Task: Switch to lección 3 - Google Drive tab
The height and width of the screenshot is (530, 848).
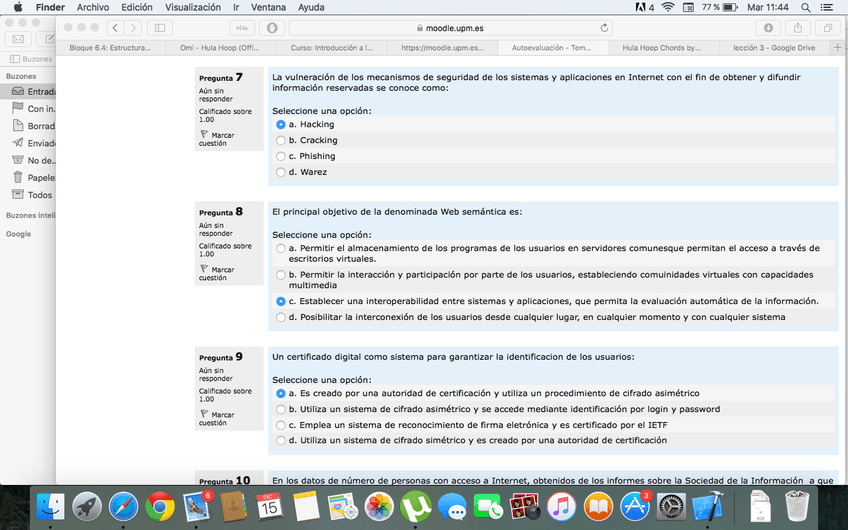Action: (773, 47)
